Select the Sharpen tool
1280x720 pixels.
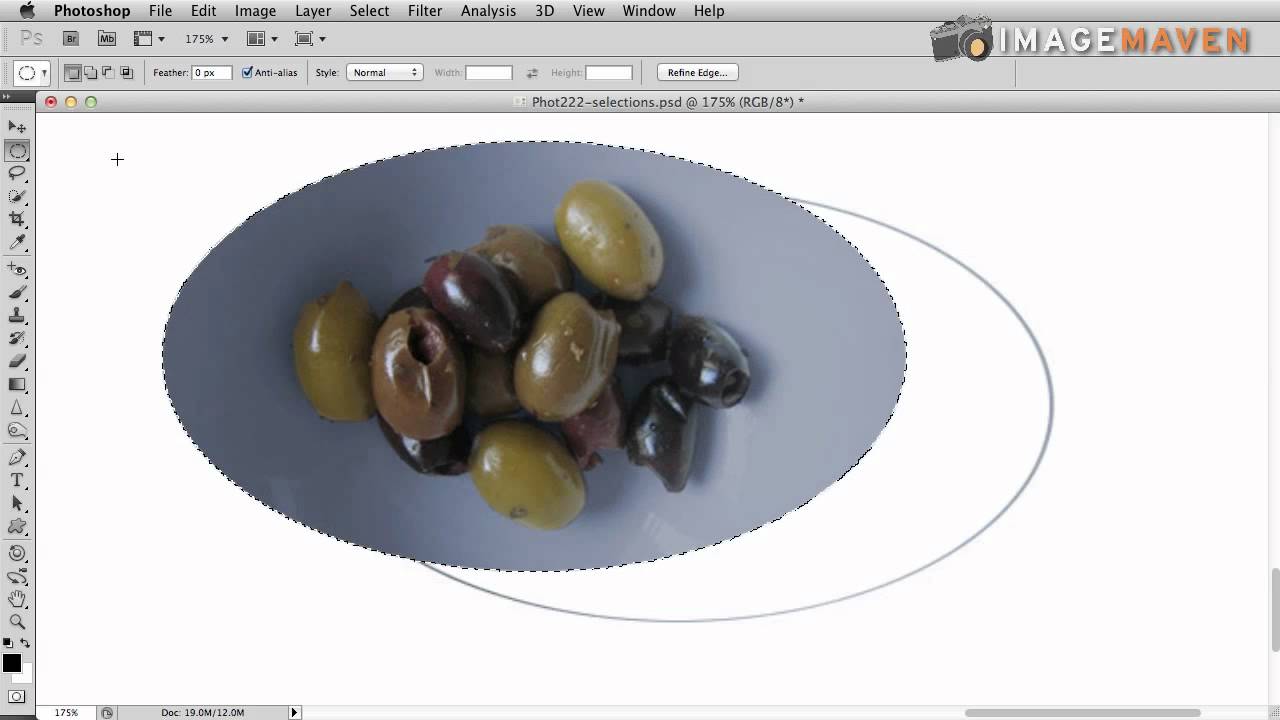[17, 408]
